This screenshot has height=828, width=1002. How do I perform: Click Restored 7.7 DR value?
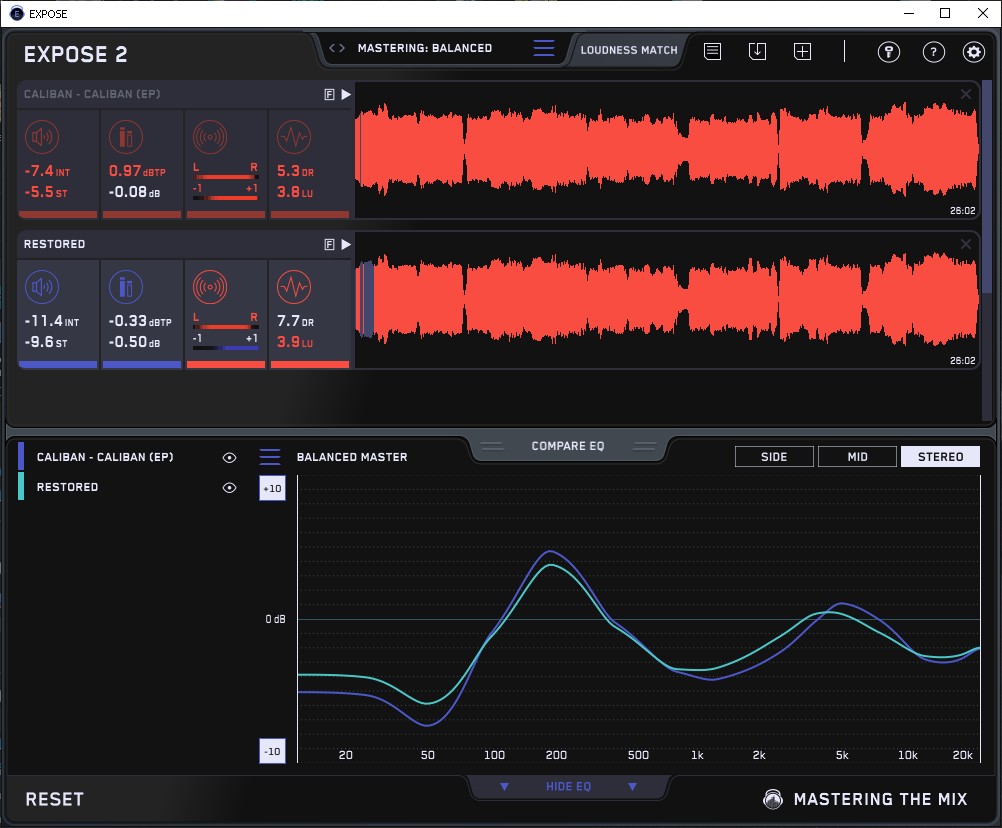click(x=295, y=321)
